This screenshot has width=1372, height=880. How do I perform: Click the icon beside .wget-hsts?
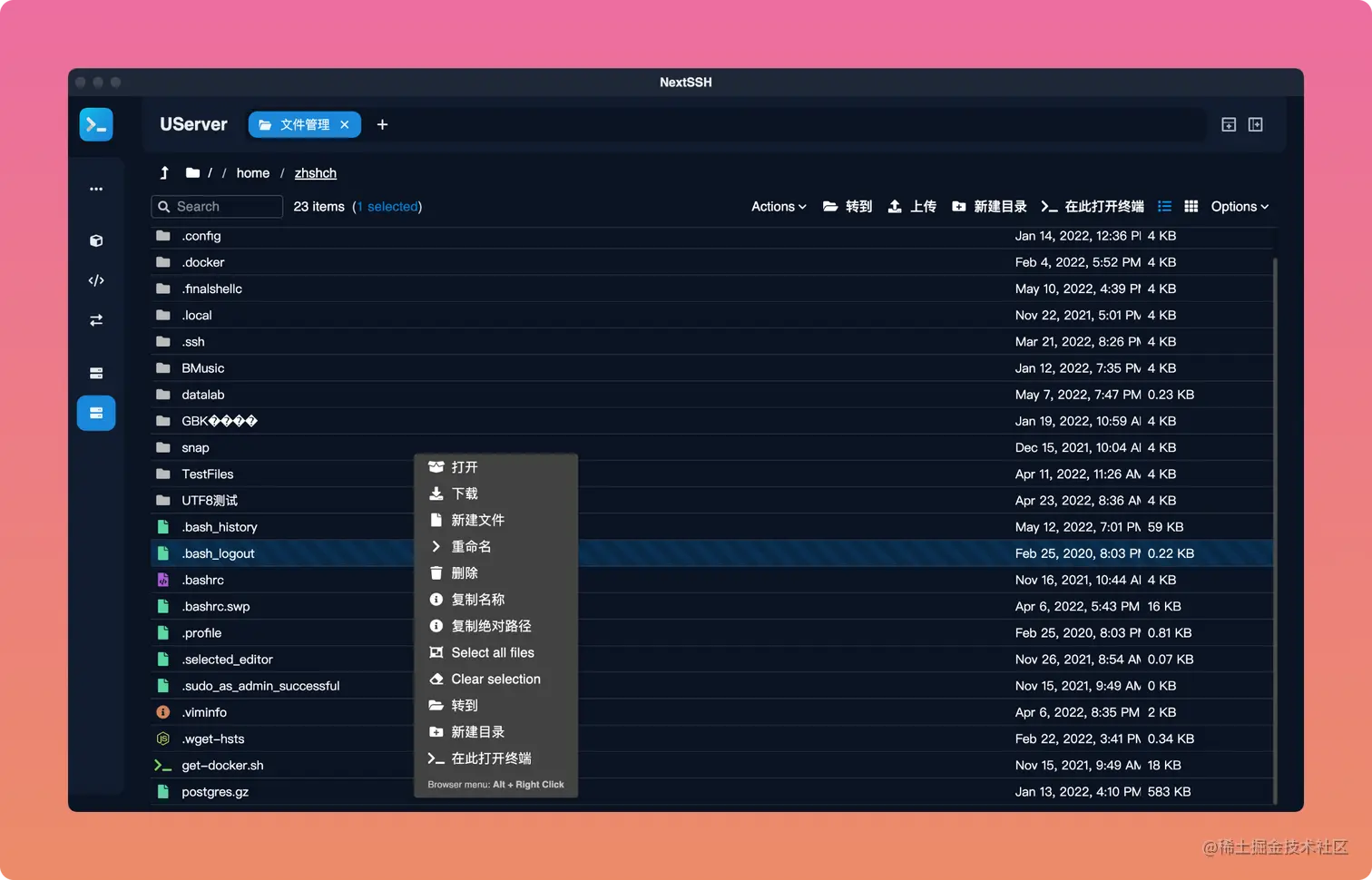[x=163, y=738]
